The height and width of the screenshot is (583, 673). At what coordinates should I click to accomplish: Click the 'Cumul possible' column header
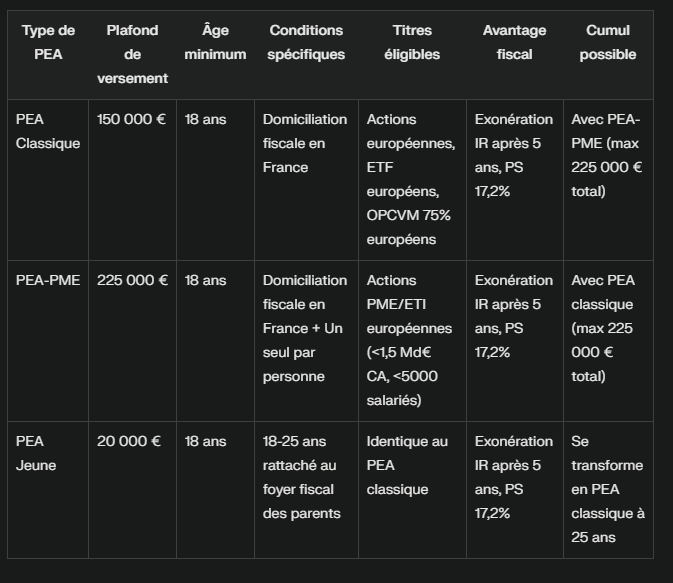click(x=608, y=55)
